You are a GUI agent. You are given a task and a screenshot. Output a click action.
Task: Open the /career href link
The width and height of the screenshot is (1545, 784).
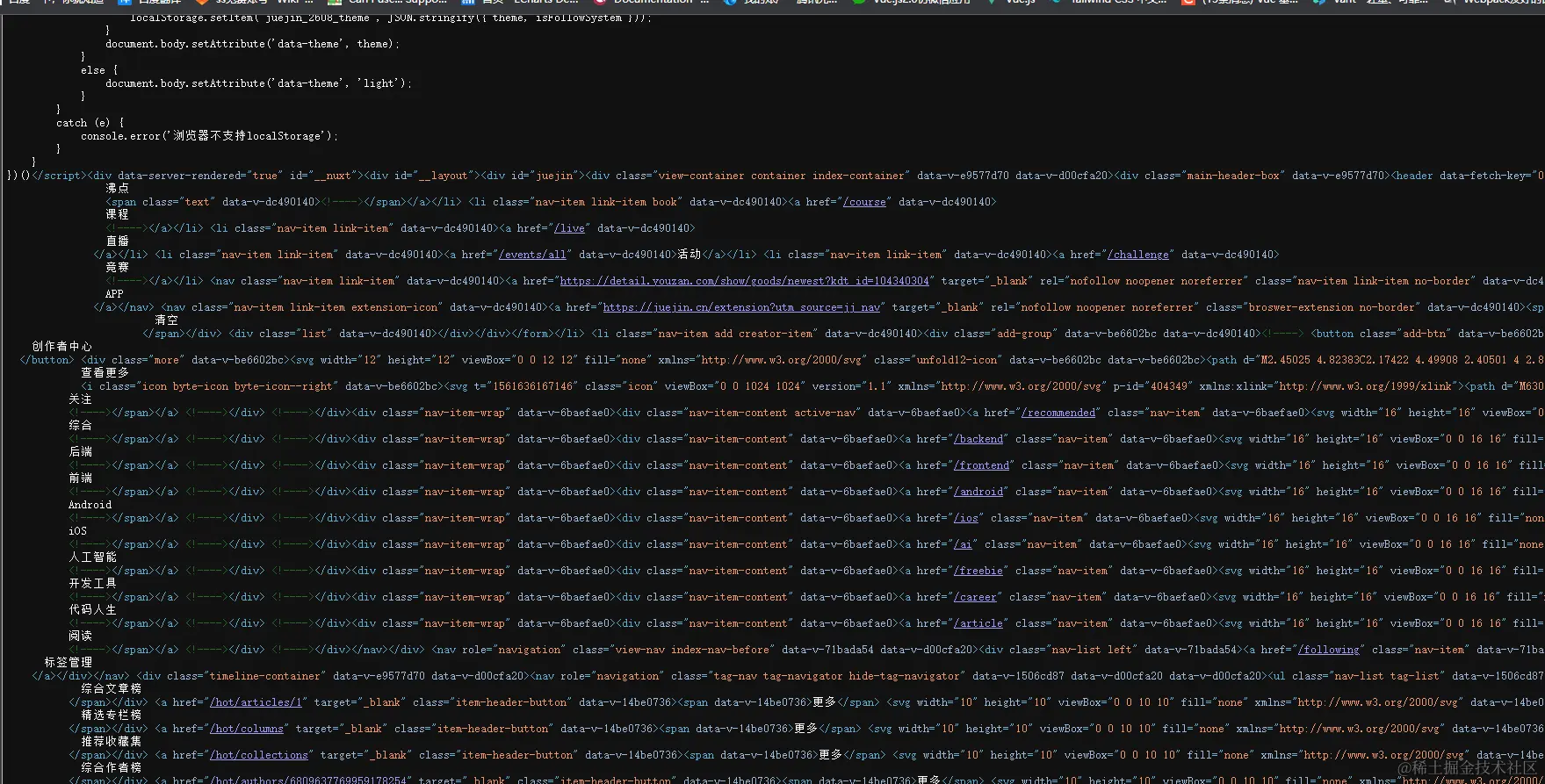coord(975,597)
